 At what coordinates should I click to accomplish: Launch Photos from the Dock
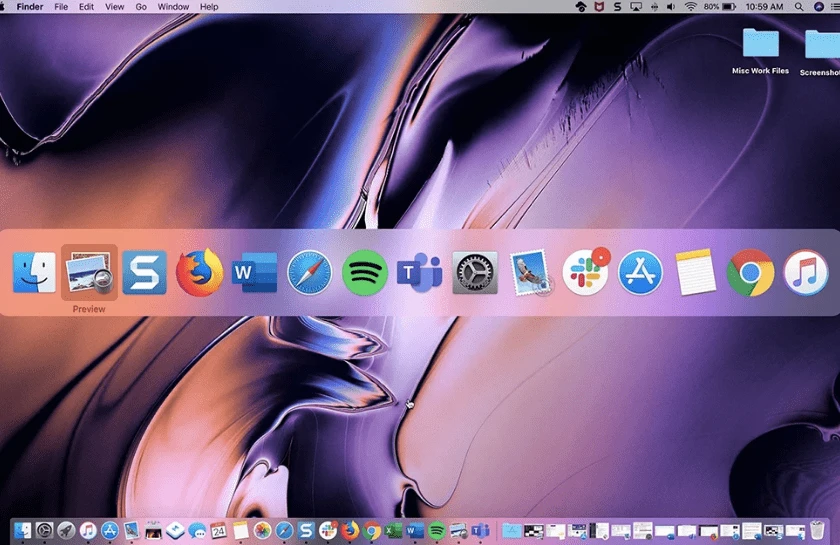[x=262, y=531]
